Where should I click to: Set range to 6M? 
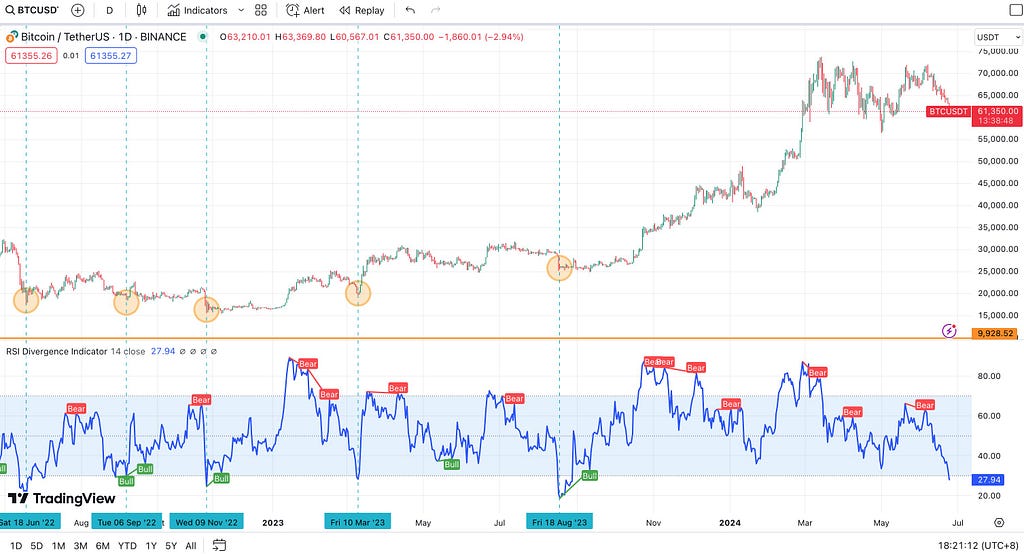click(x=103, y=546)
